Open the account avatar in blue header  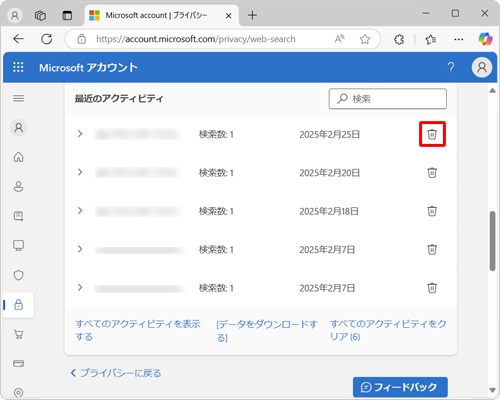coord(482,67)
